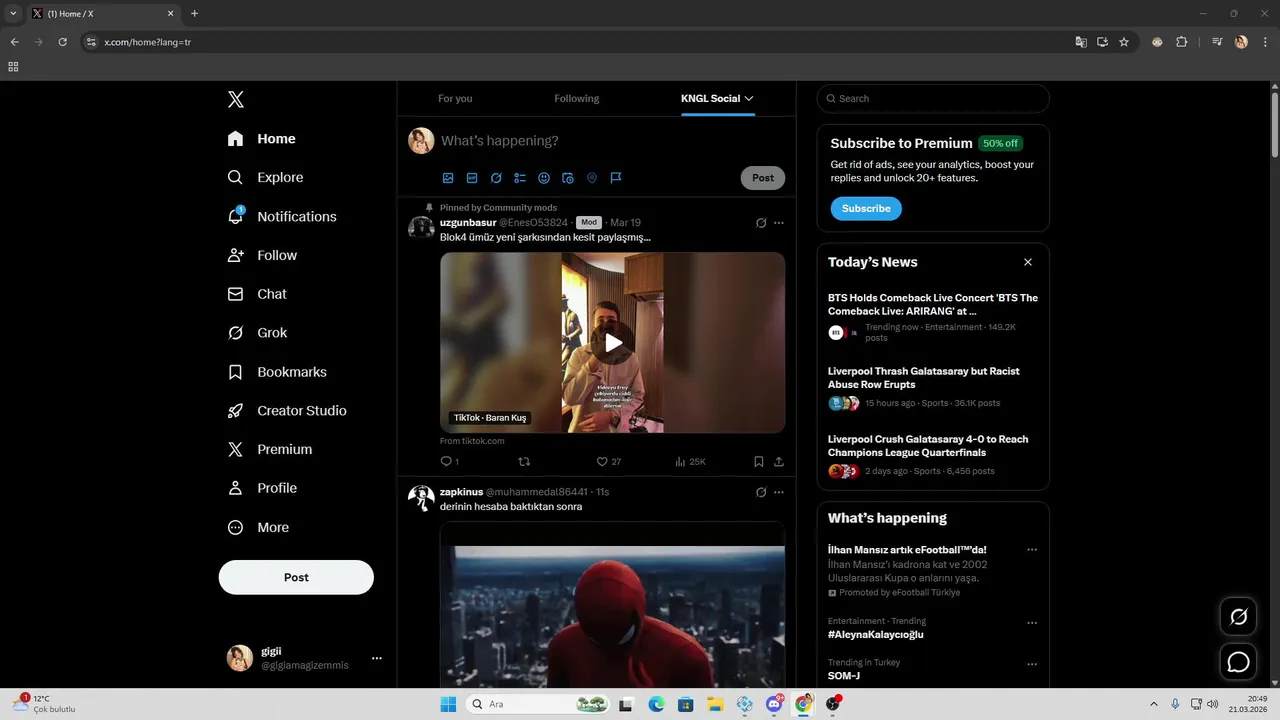Click the composer Post button

point(763,178)
